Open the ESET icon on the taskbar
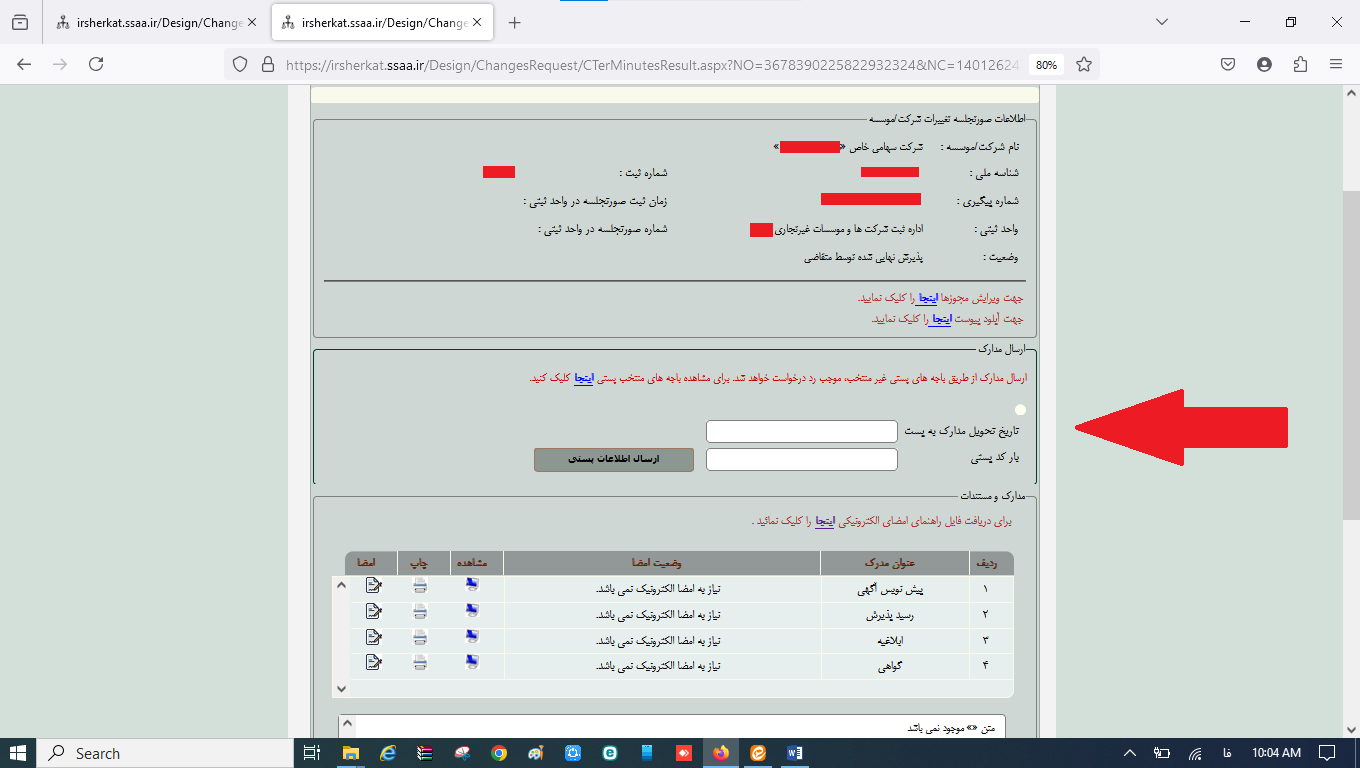 click(x=610, y=753)
